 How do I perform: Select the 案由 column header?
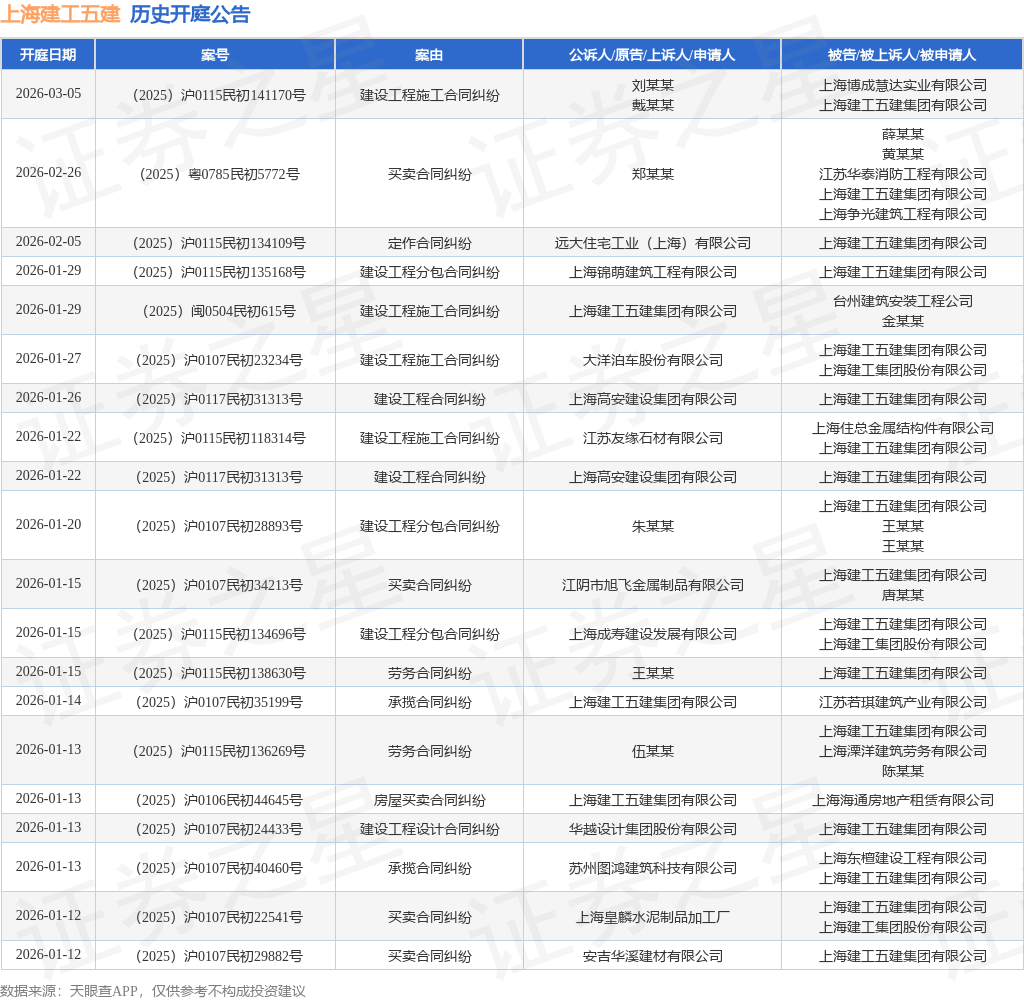coord(429,55)
